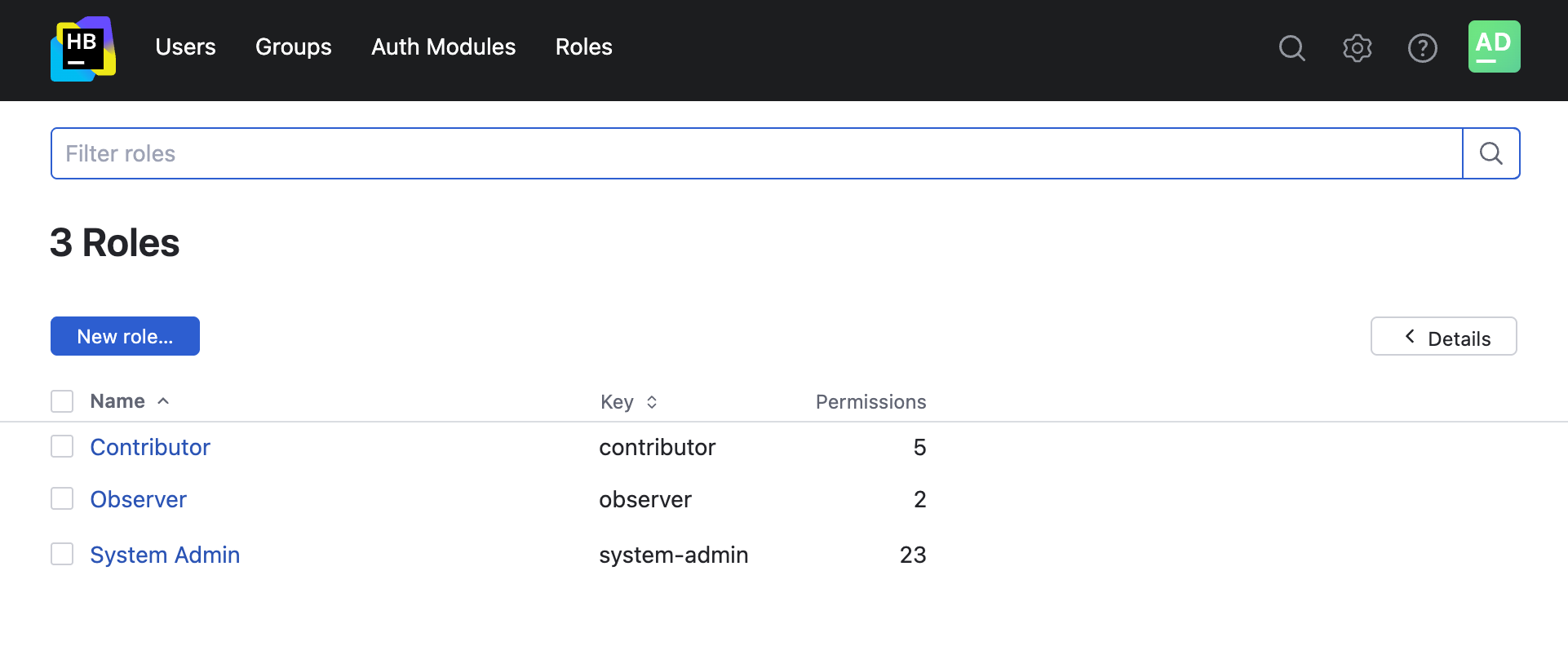This screenshot has width=1568, height=646.
Task: Open the System Admin role link
Action: click(165, 555)
